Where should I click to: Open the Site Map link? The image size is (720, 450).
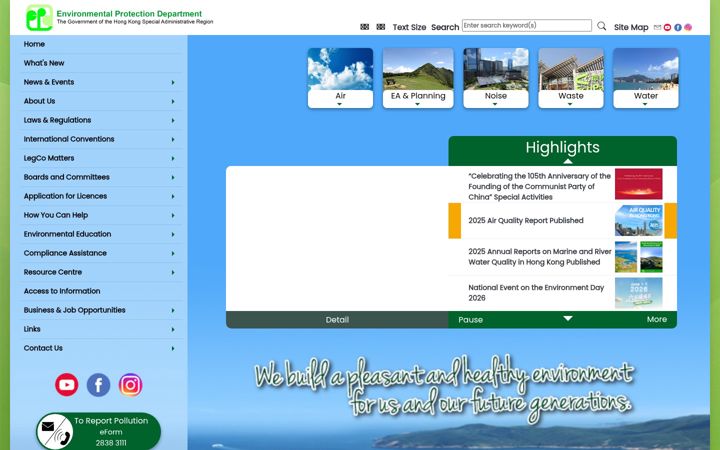coord(631,27)
